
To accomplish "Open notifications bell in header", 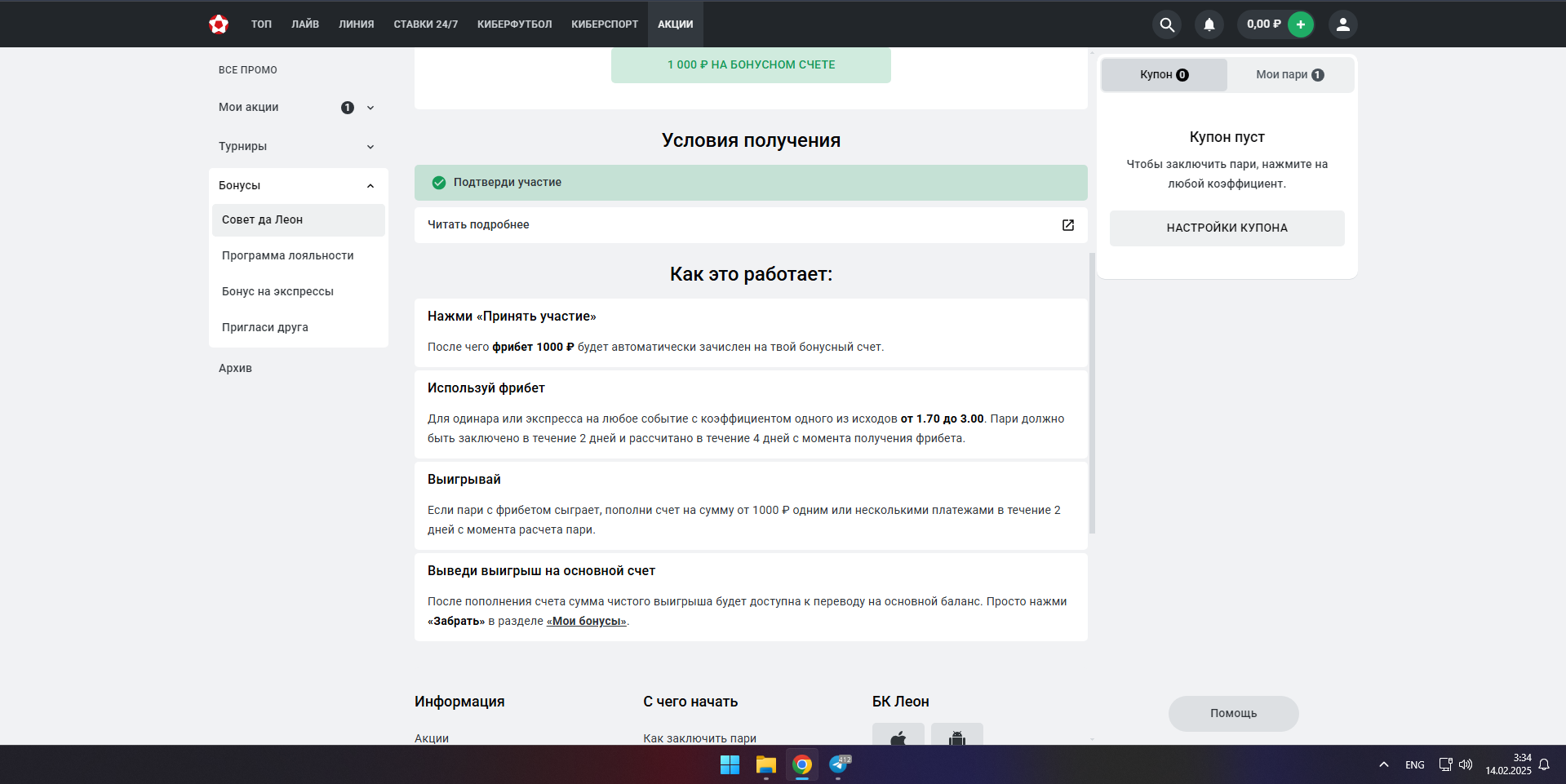I will [x=1209, y=24].
